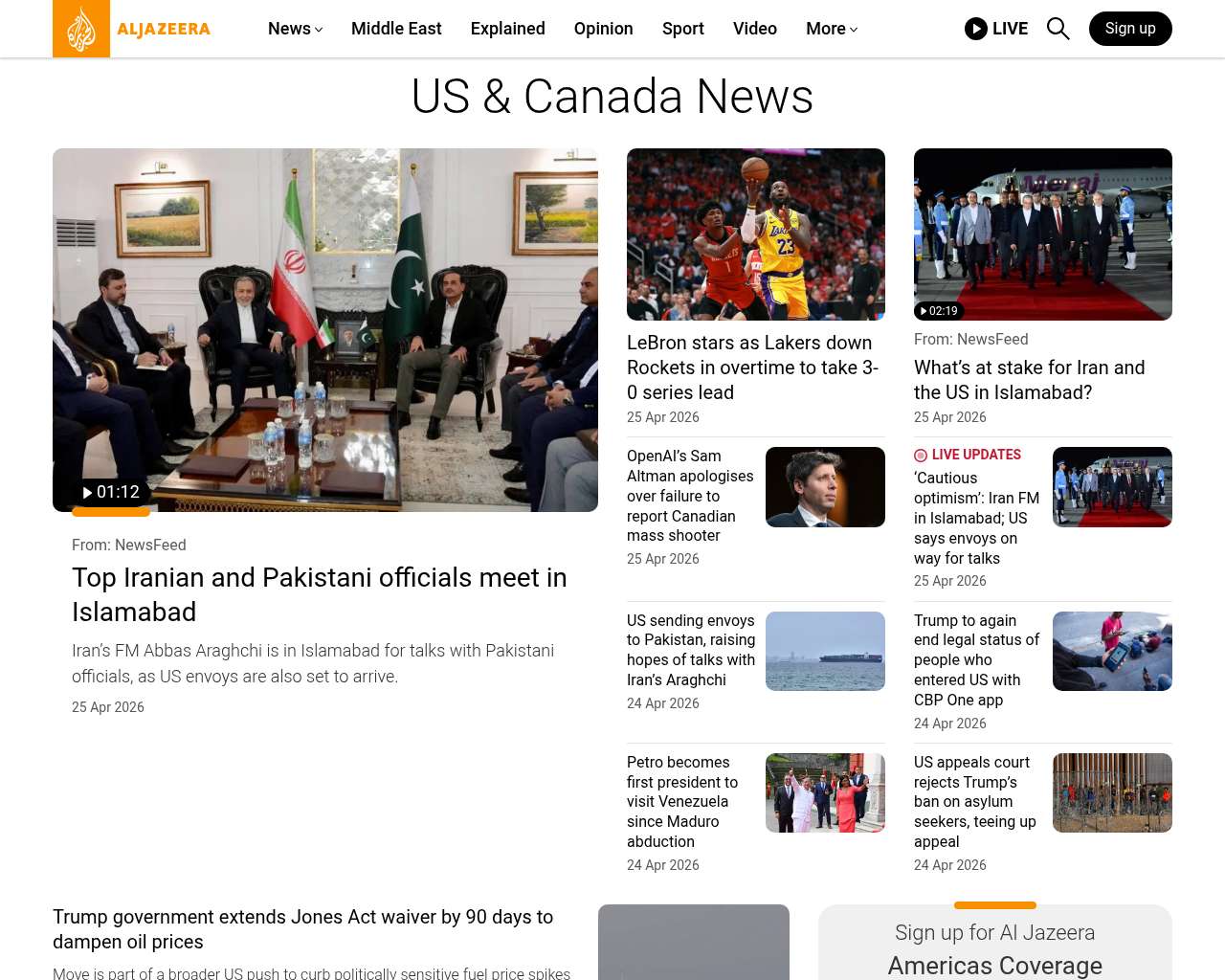Read the Sam Altman apology story
This screenshot has height=980, width=1225.
pyautogui.click(x=690, y=496)
